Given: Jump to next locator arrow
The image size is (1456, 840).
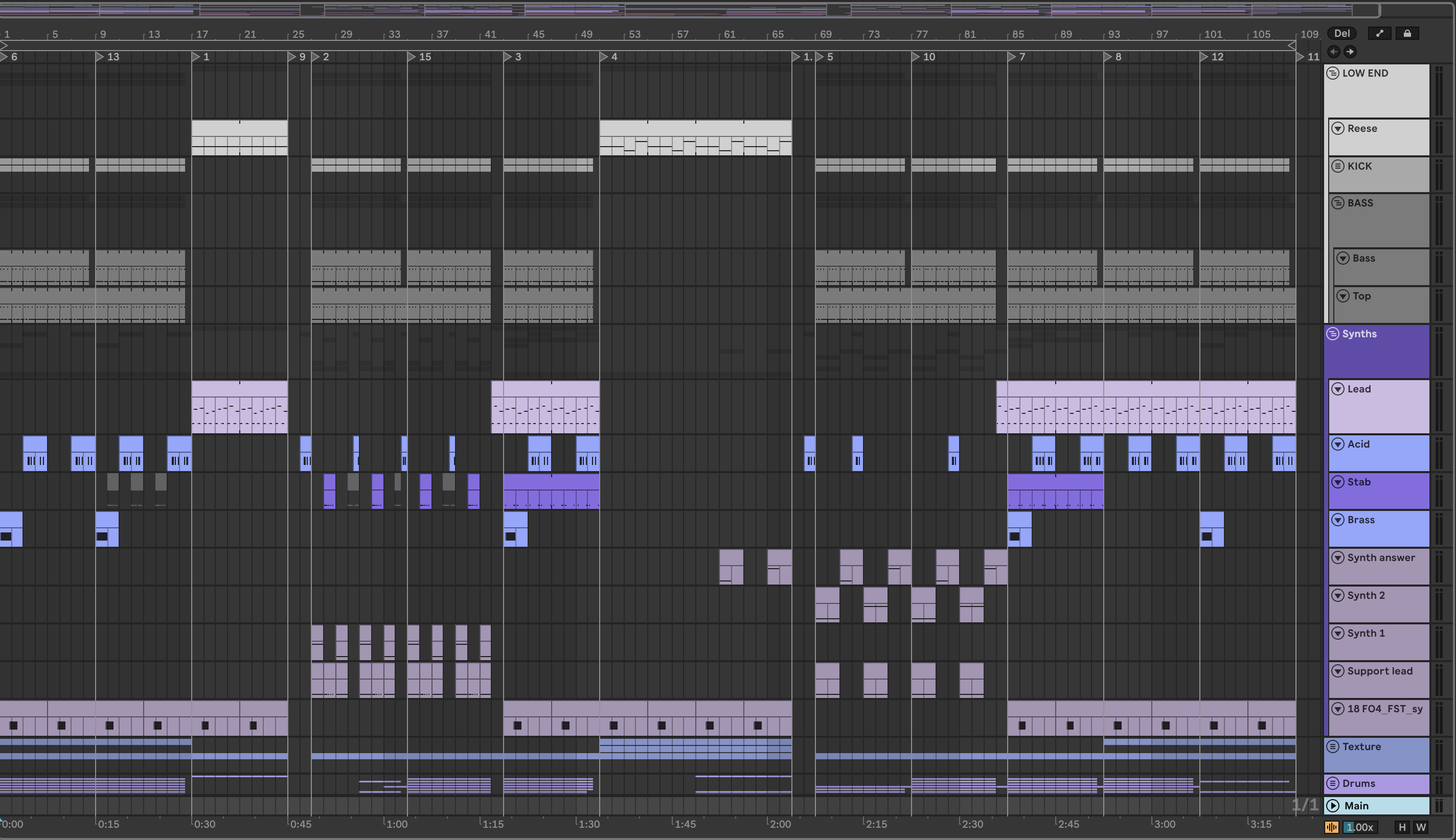Looking at the screenshot, I should (x=1350, y=52).
